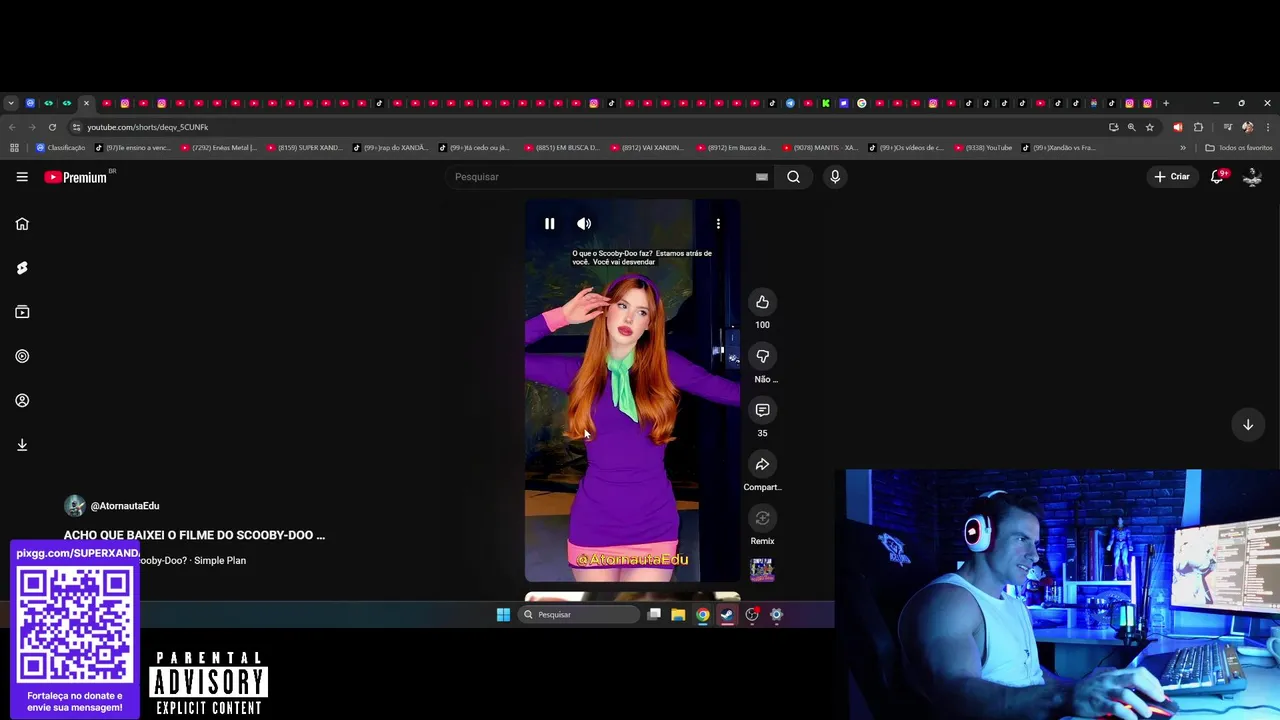
Task: Open the Simple Plan sound thumbnail
Action: (762, 570)
